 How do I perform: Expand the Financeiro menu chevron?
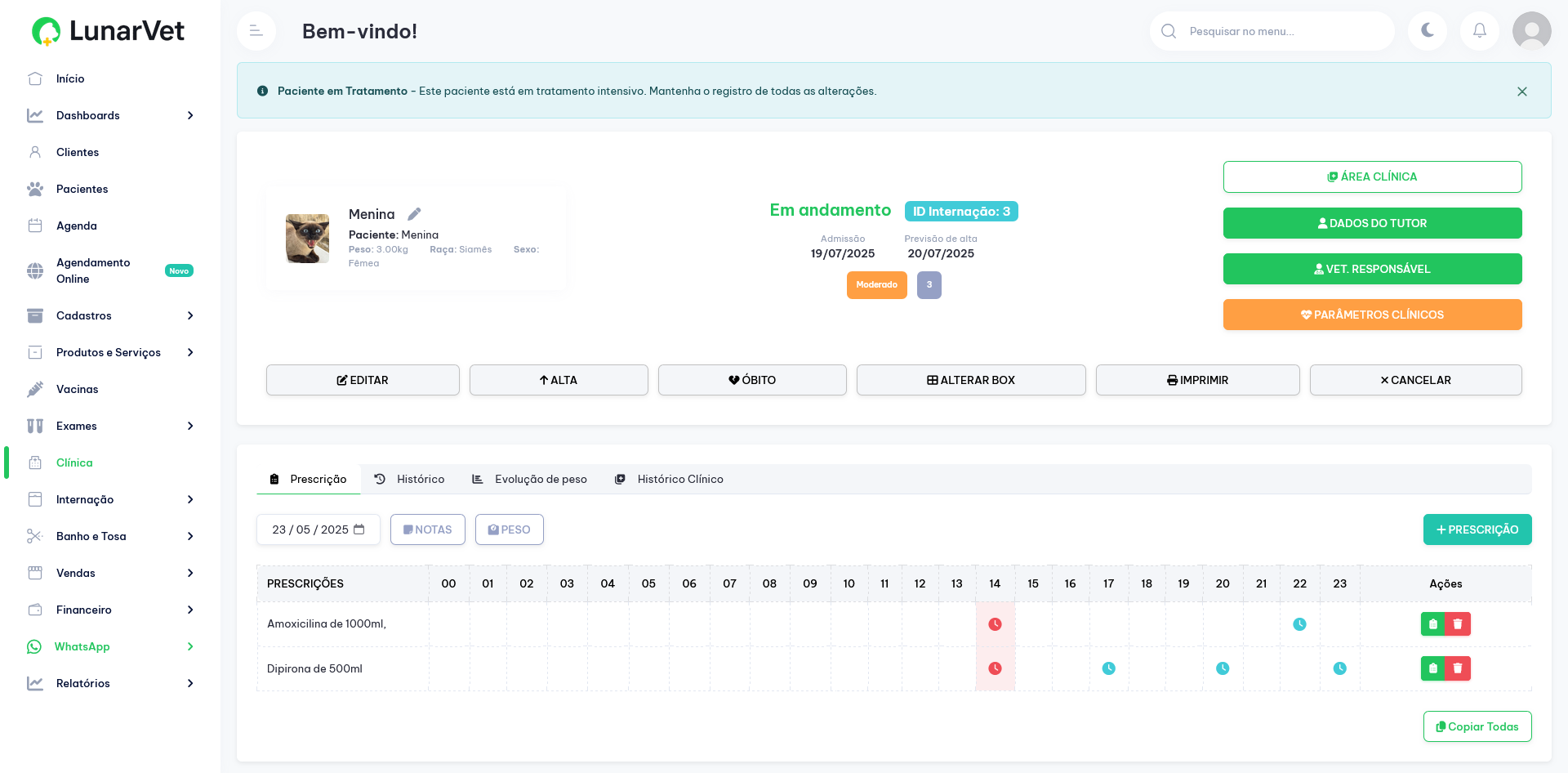190,610
